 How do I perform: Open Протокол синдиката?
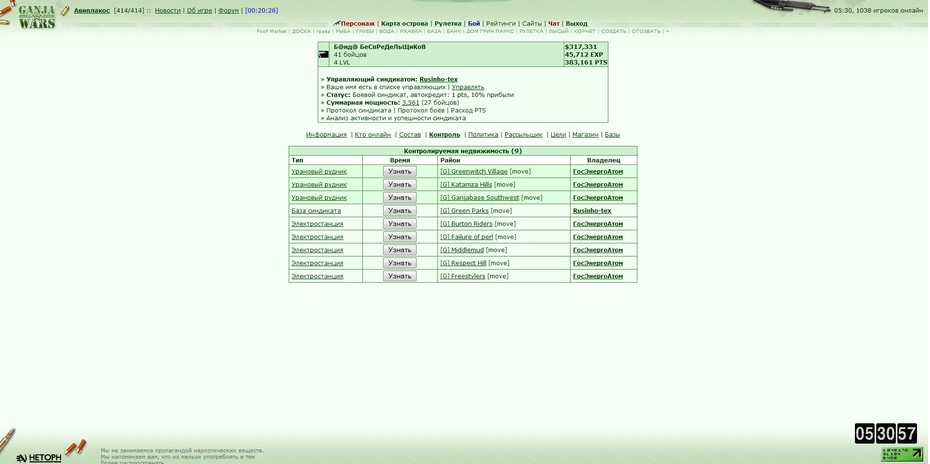358,110
